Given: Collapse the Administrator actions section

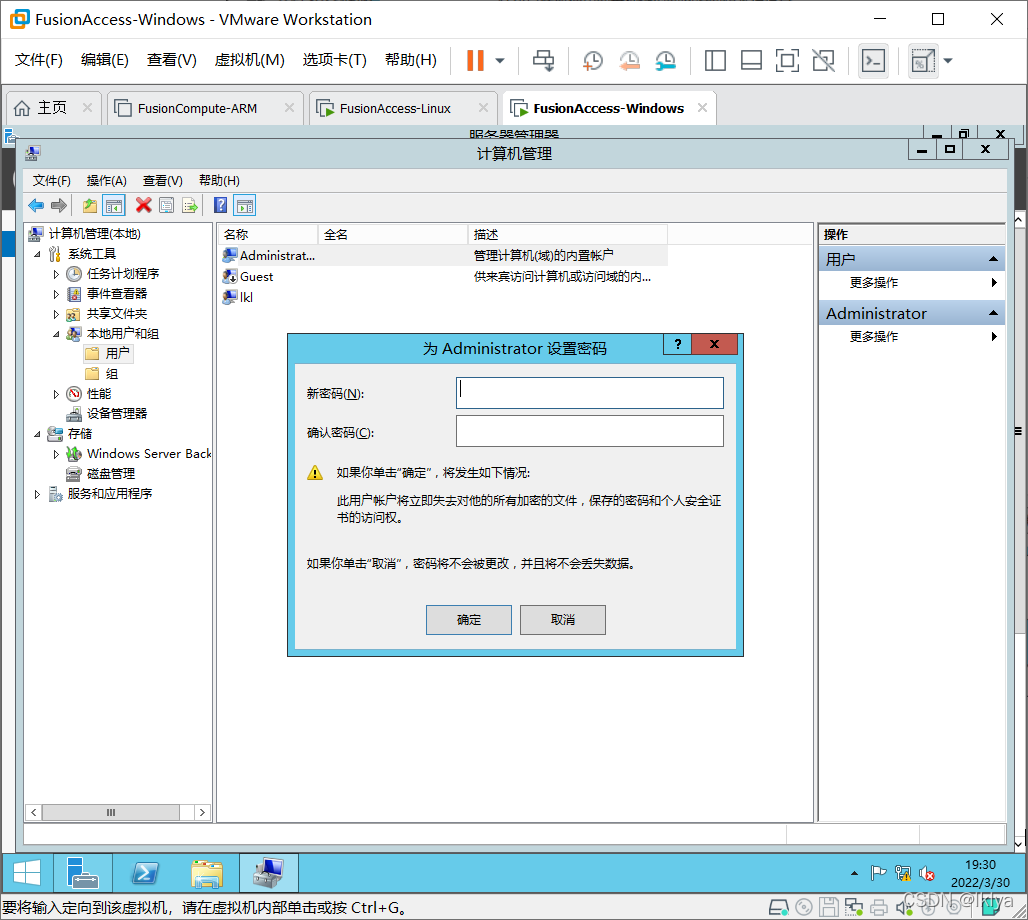Looking at the screenshot, I should pyautogui.click(x=993, y=313).
